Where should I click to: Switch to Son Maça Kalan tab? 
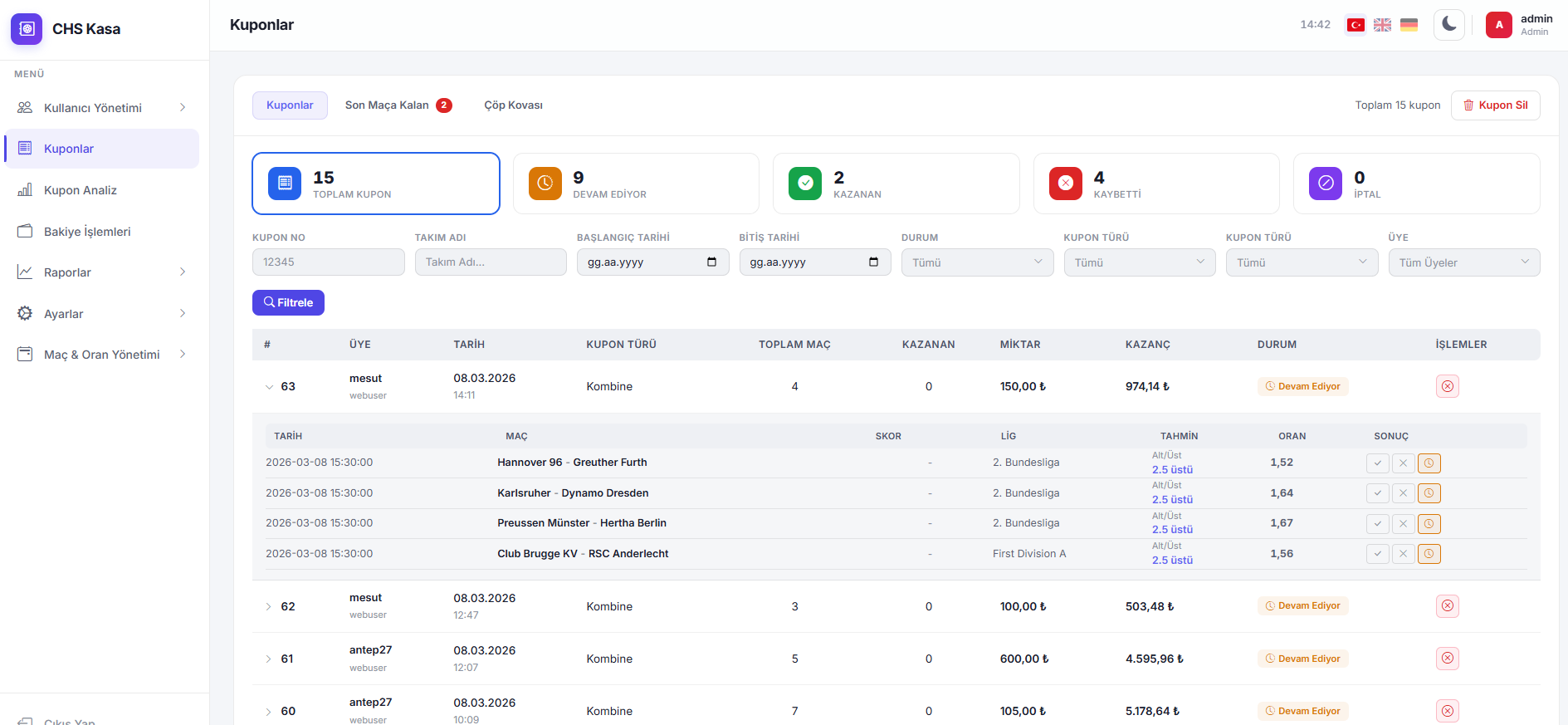coord(398,105)
